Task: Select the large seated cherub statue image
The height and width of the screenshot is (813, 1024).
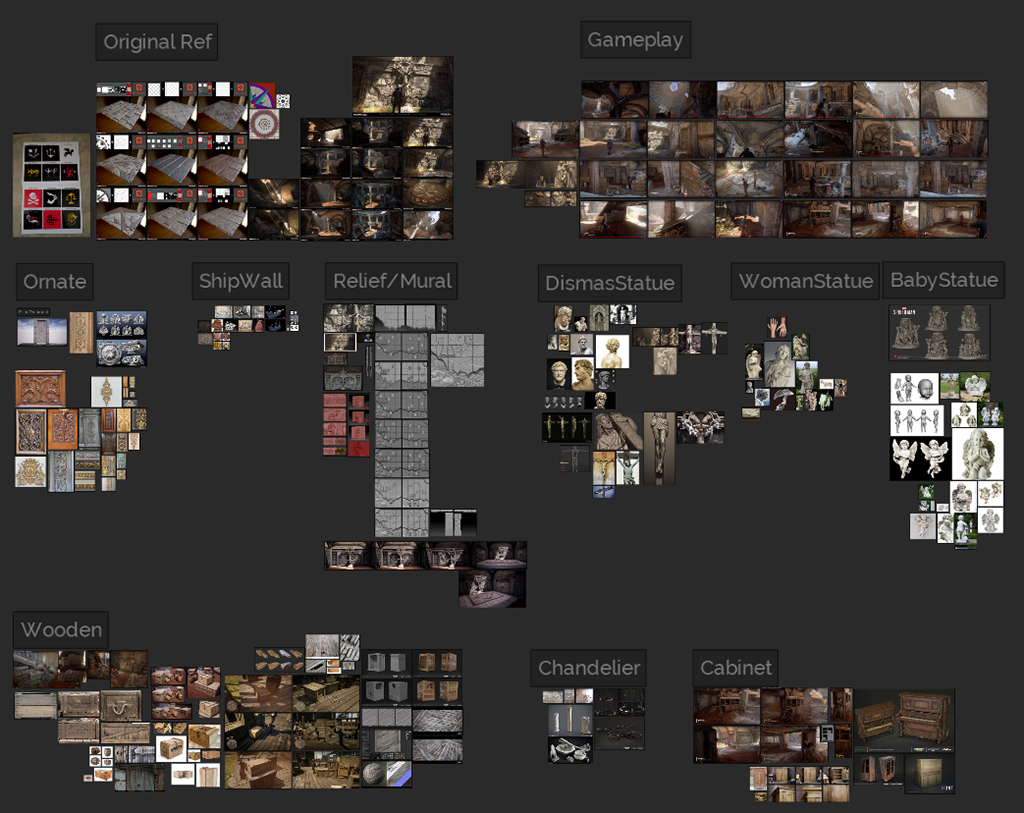Action: pos(977,454)
